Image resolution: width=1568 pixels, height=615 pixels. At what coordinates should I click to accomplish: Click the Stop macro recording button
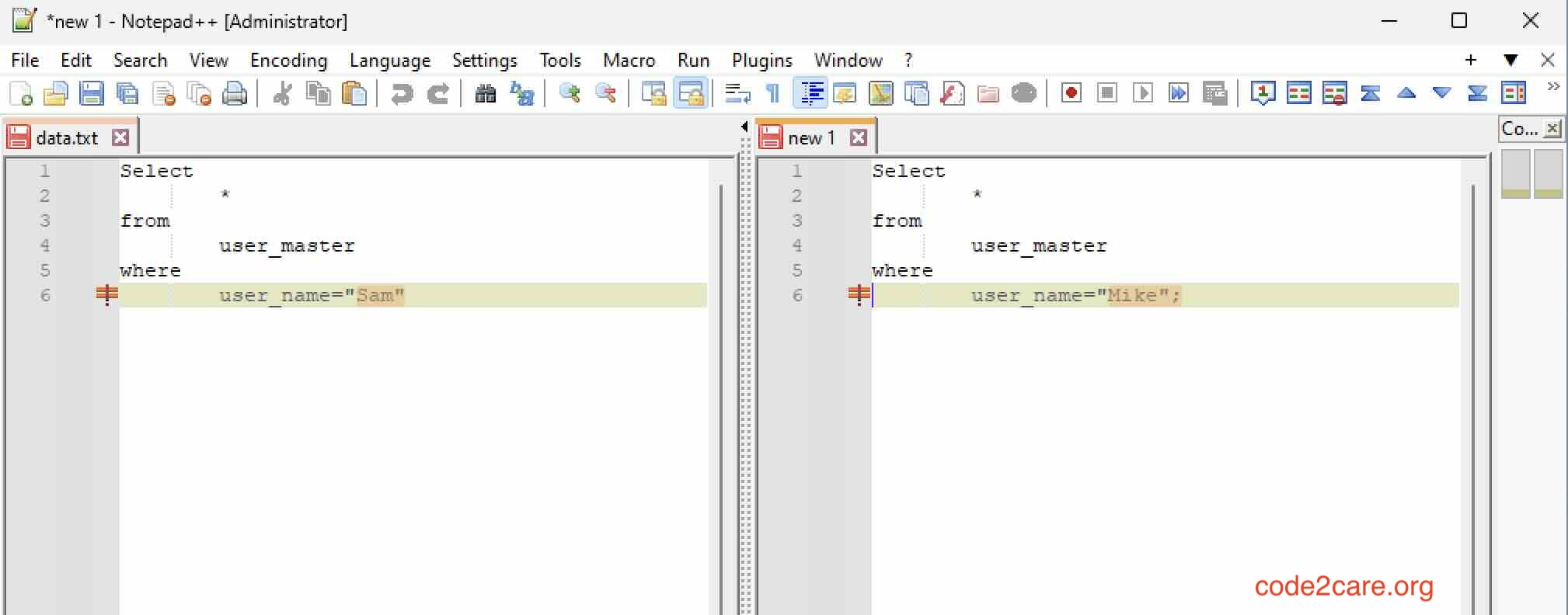point(1107,94)
